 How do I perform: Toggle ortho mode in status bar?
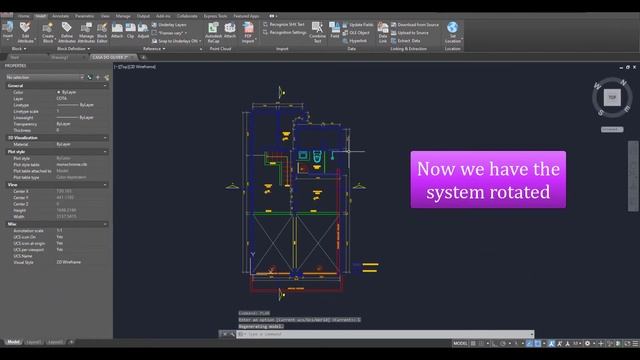coord(494,344)
